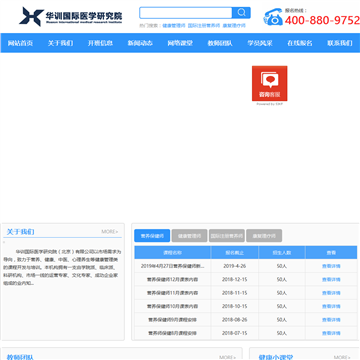The width and height of the screenshot is (360, 360).
Task: Open the 开班信息 nav item
Action: (x=100, y=43)
